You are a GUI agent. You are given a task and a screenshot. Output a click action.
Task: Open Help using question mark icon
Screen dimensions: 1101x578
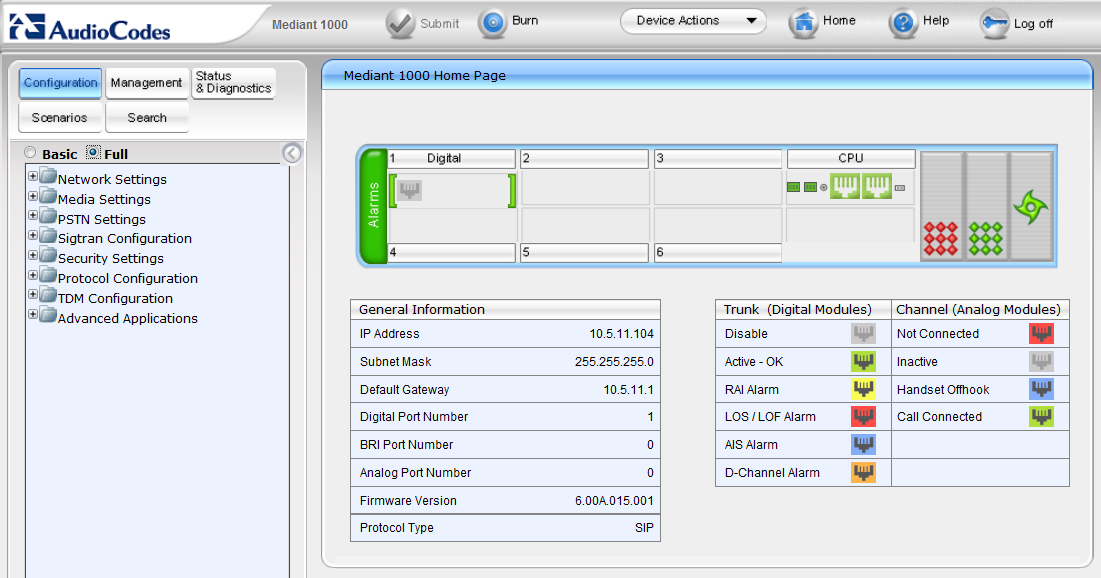click(x=903, y=23)
